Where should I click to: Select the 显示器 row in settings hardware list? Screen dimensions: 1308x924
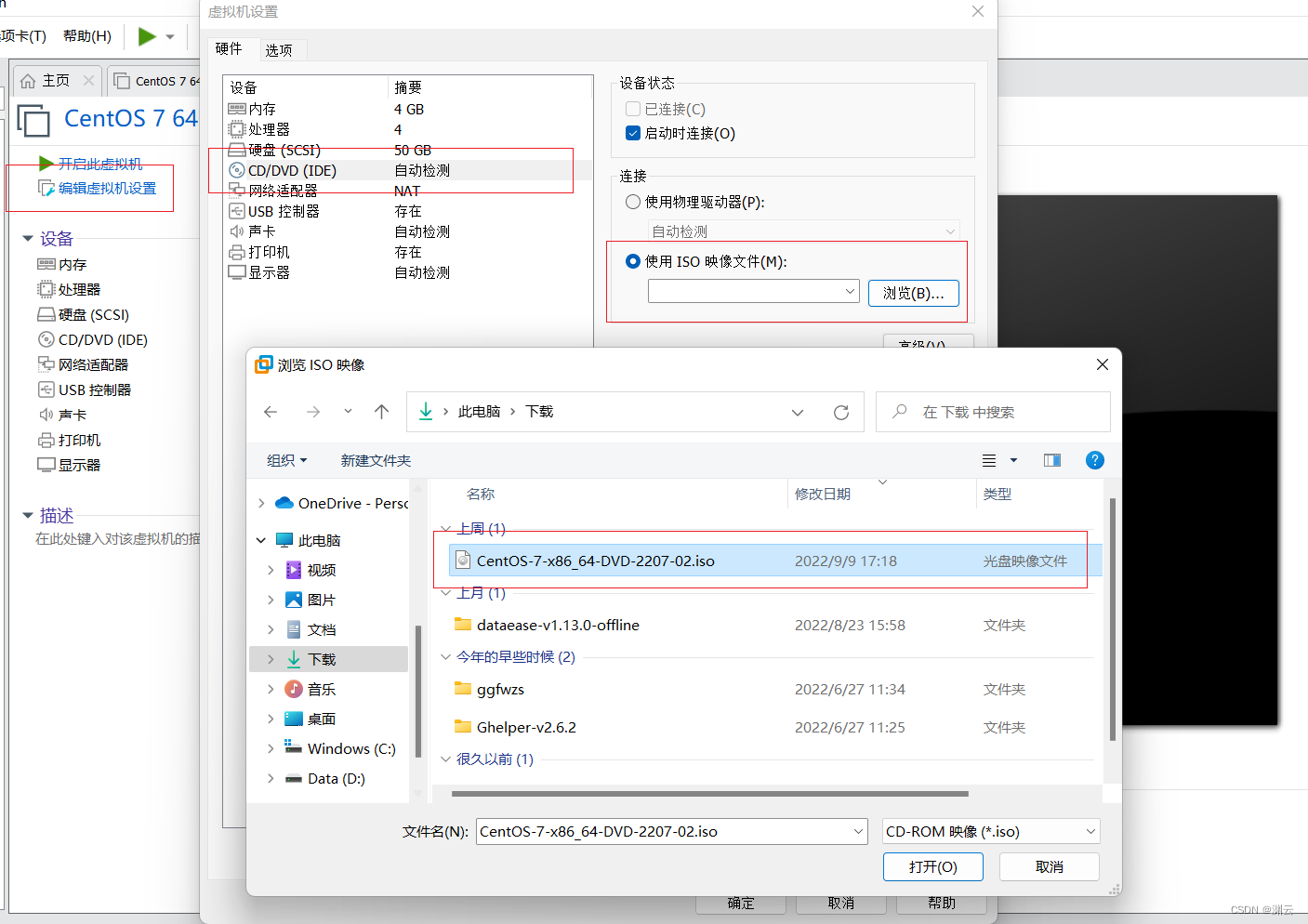click(409, 272)
